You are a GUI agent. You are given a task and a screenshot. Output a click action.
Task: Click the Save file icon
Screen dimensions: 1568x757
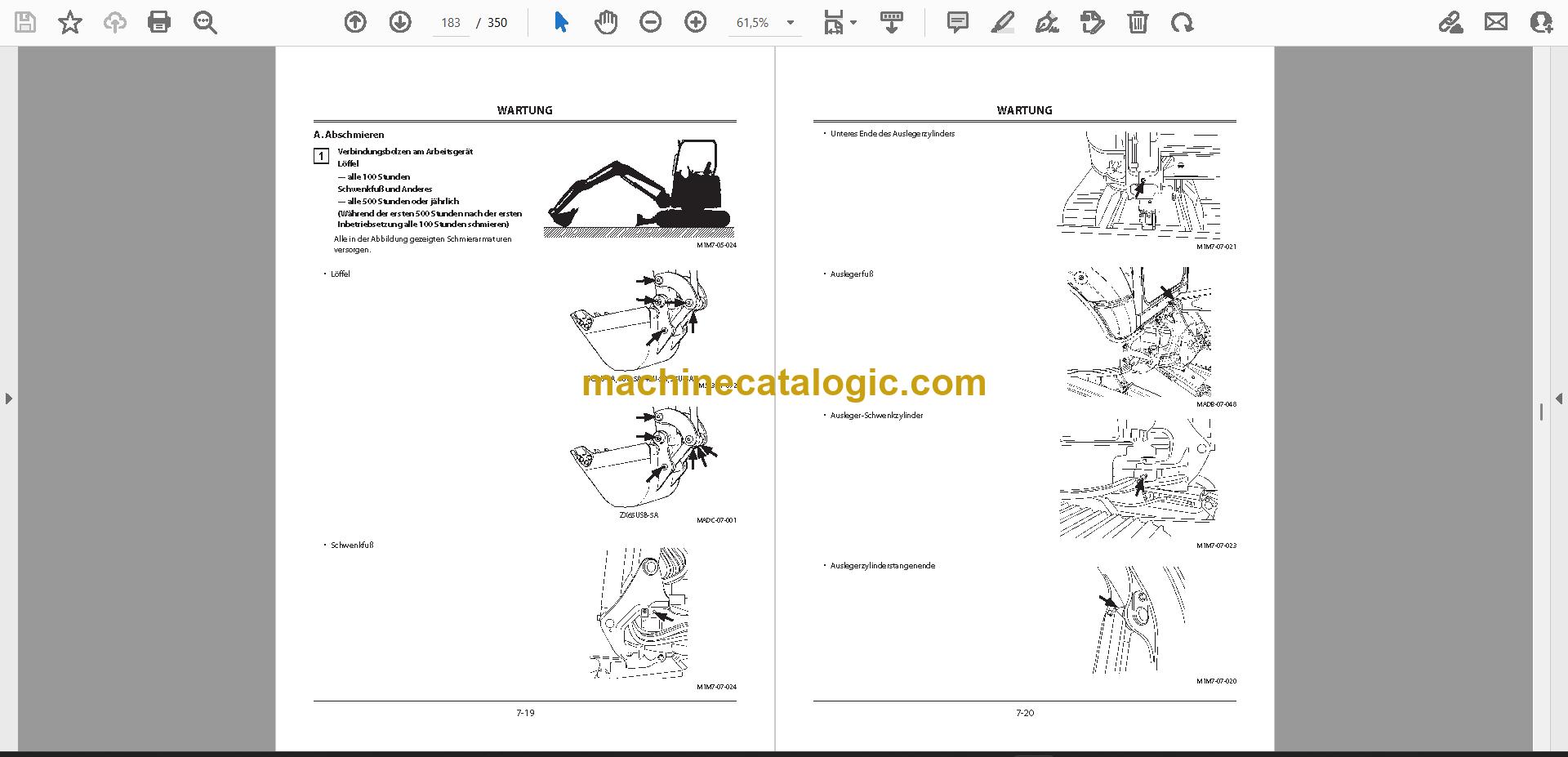tap(25, 22)
